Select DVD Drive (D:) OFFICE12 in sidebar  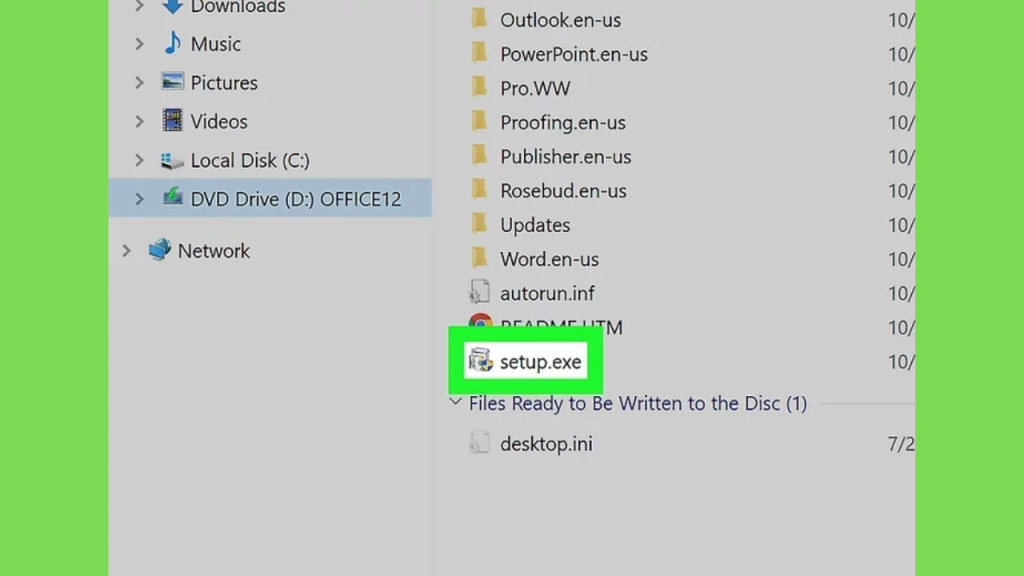tap(296, 199)
